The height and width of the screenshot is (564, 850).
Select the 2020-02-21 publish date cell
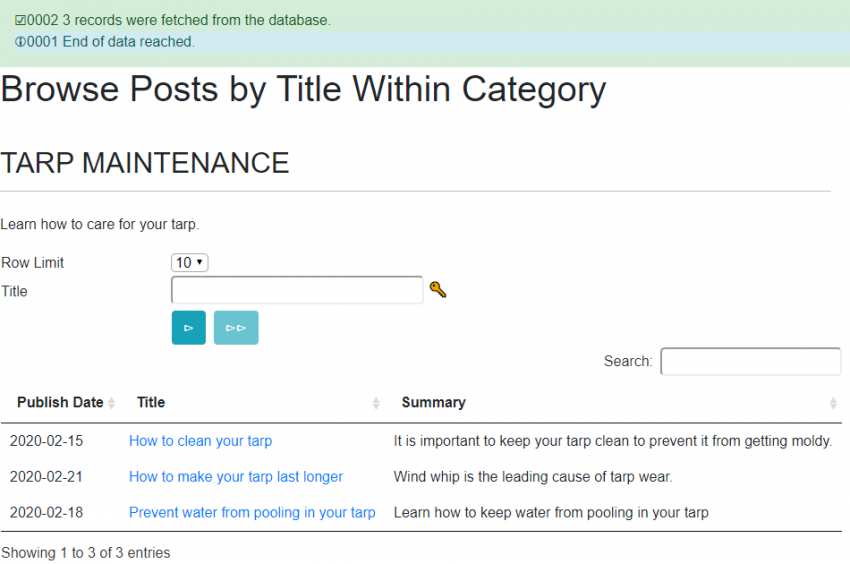(46, 477)
